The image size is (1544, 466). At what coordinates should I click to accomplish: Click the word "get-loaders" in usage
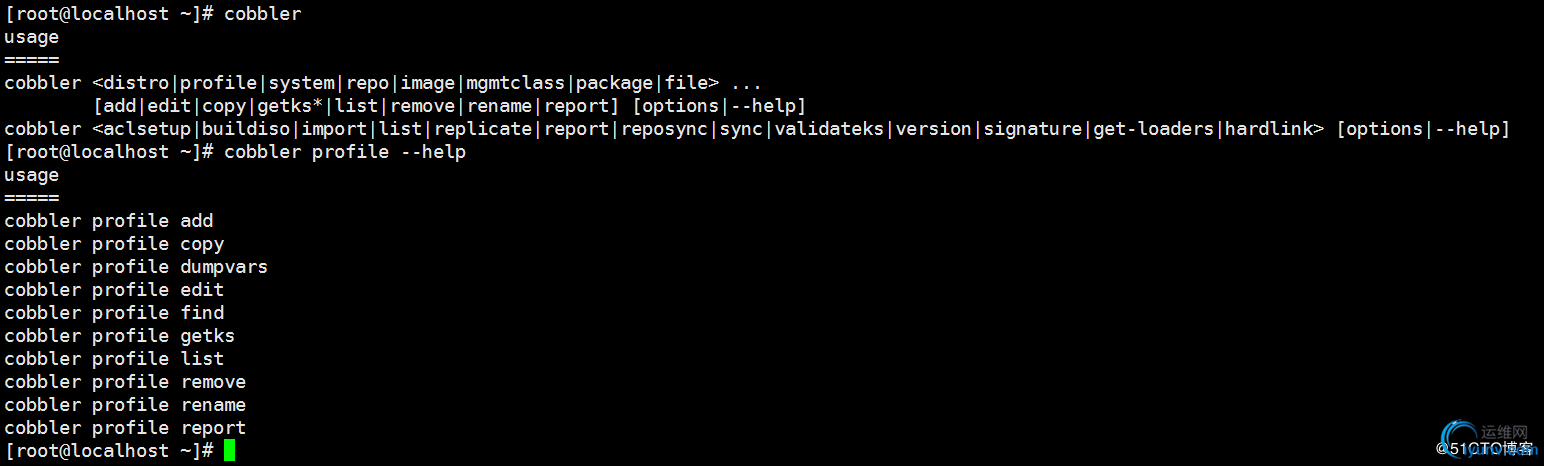1153,129
